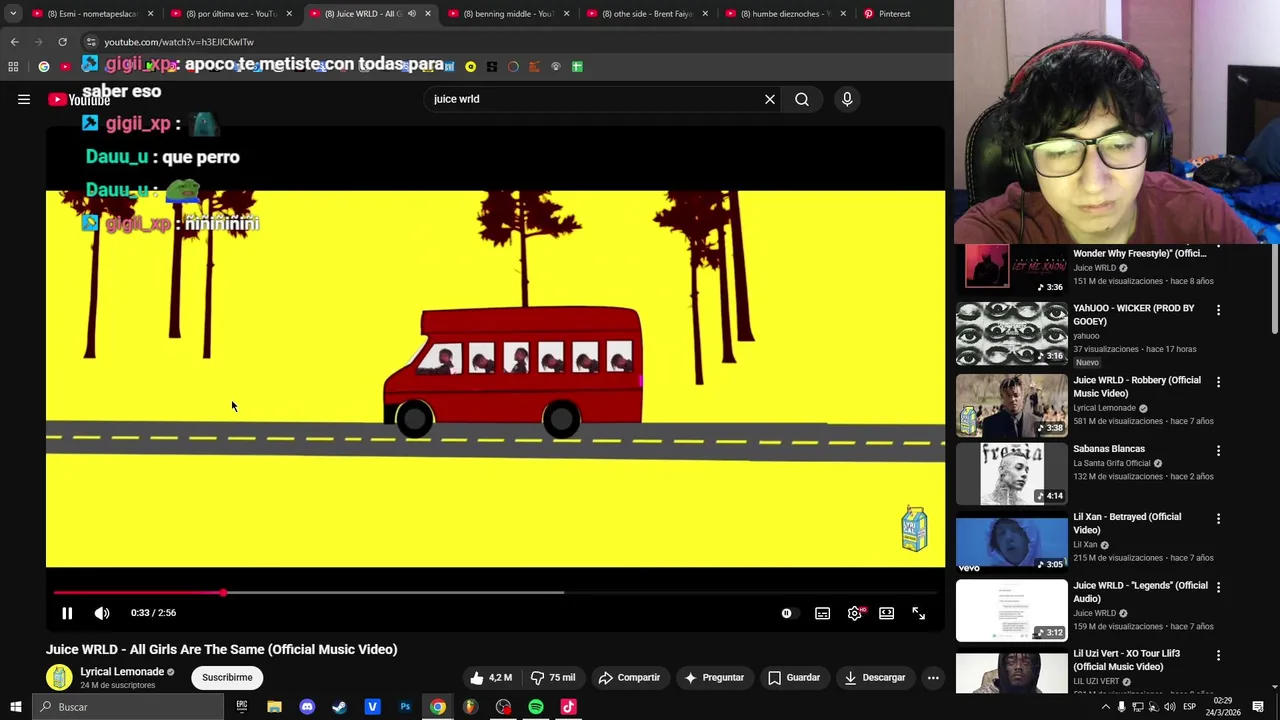Open the Google bookmark icon
Viewport: 1280px width, 720px height.
click(x=44, y=67)
